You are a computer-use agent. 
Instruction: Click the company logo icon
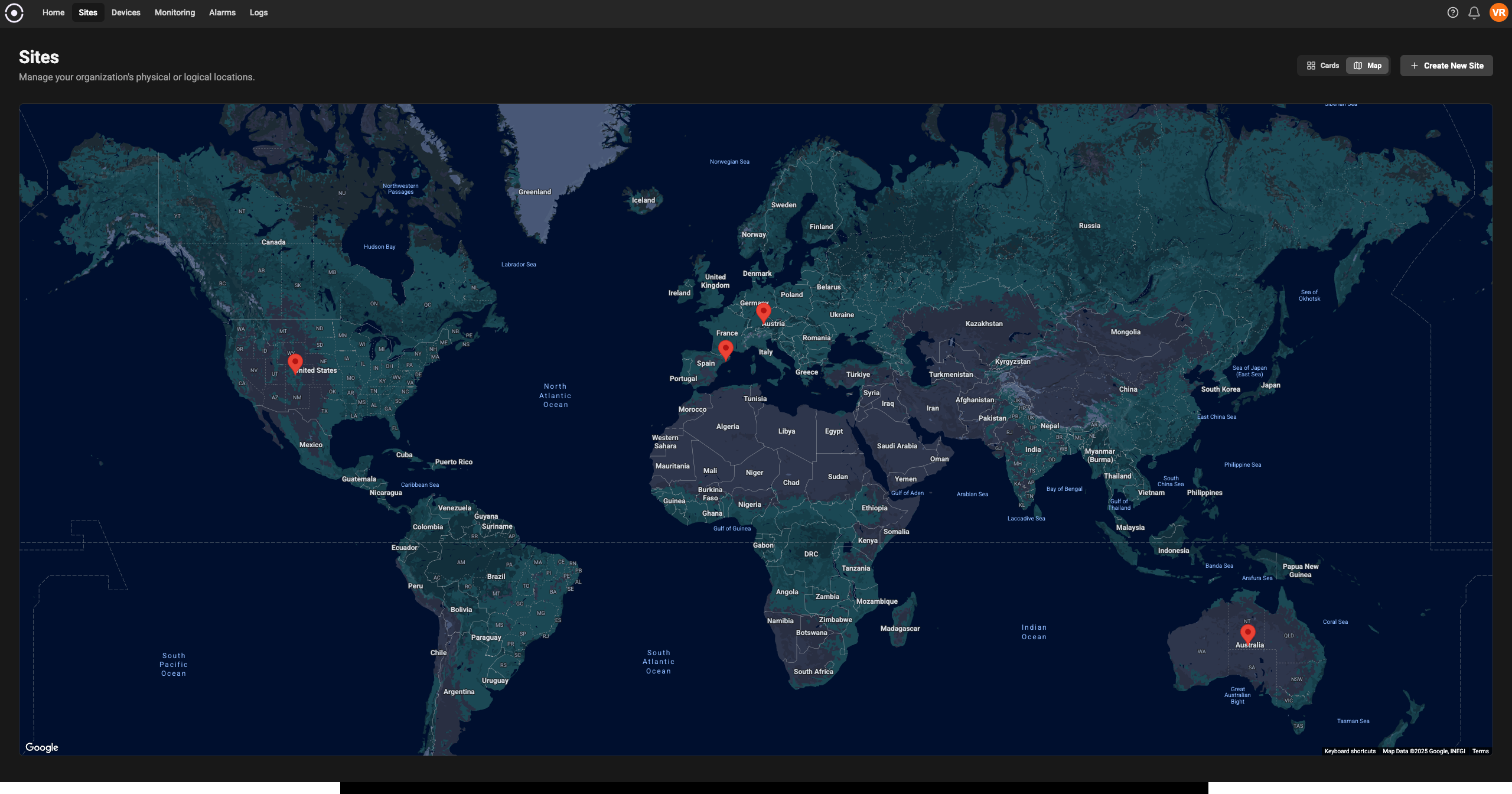pyautogui.click(x=14, y=12)
